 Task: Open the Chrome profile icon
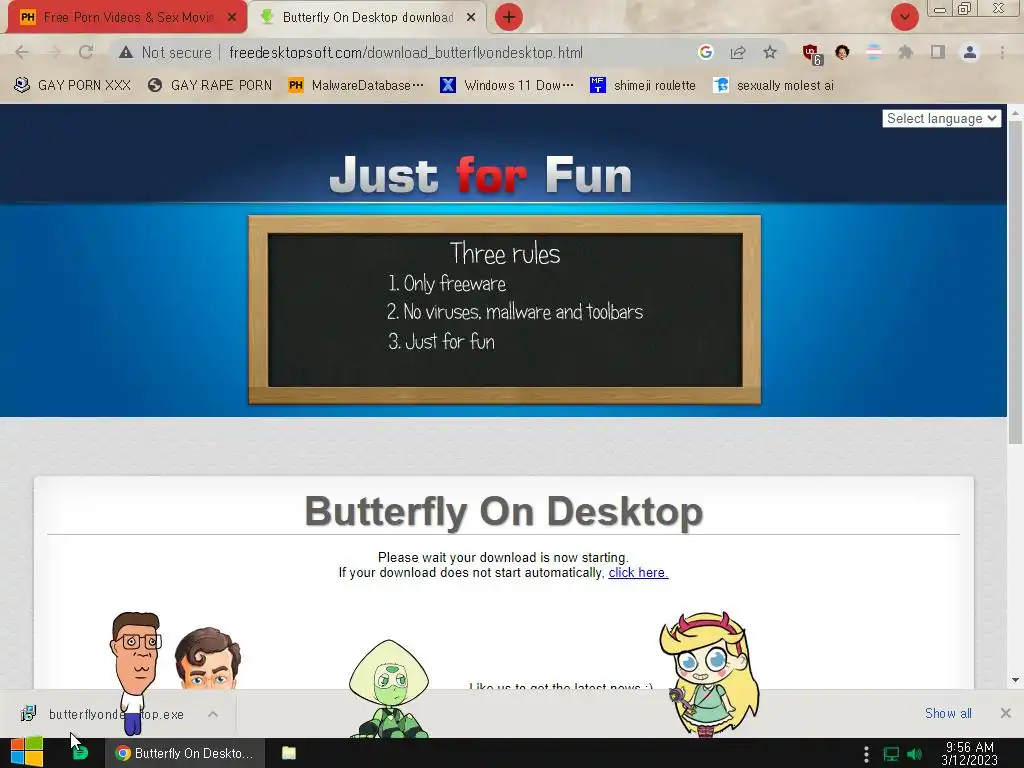pos(970,52)
